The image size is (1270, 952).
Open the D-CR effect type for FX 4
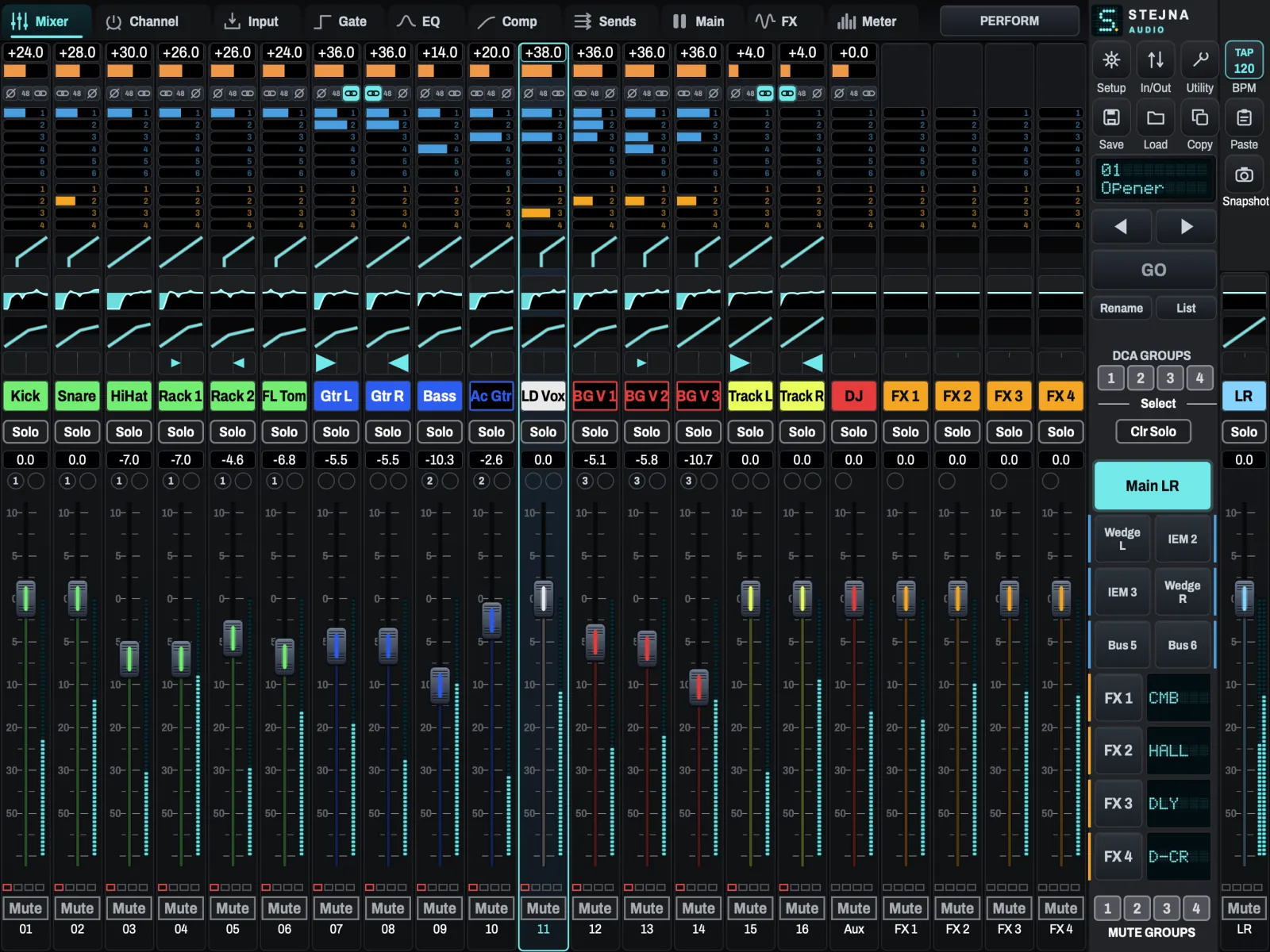point(1179,857)
